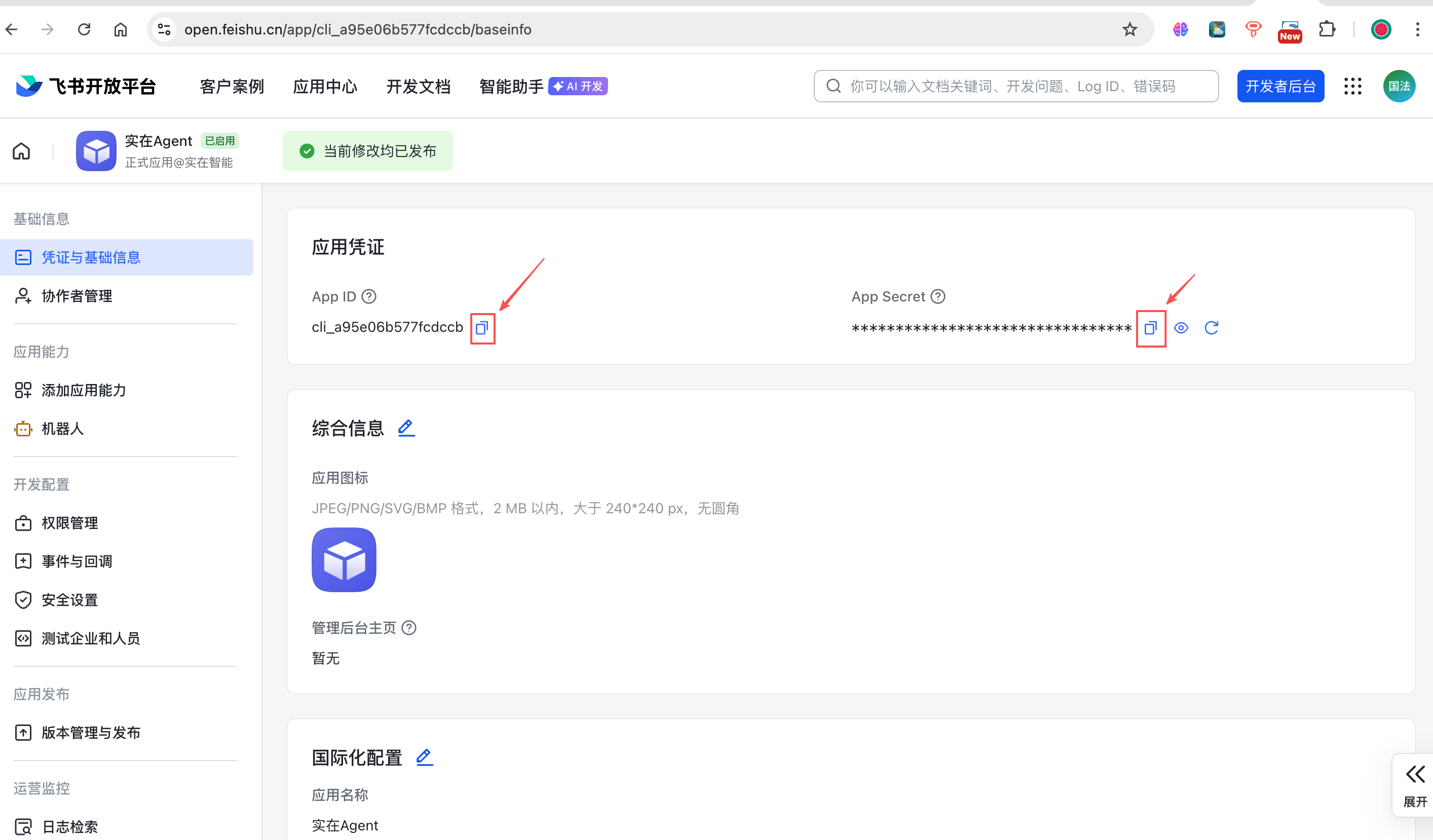Go to the app list home icon
This screenshot has width=1433, height=840.
click(22, 151)
